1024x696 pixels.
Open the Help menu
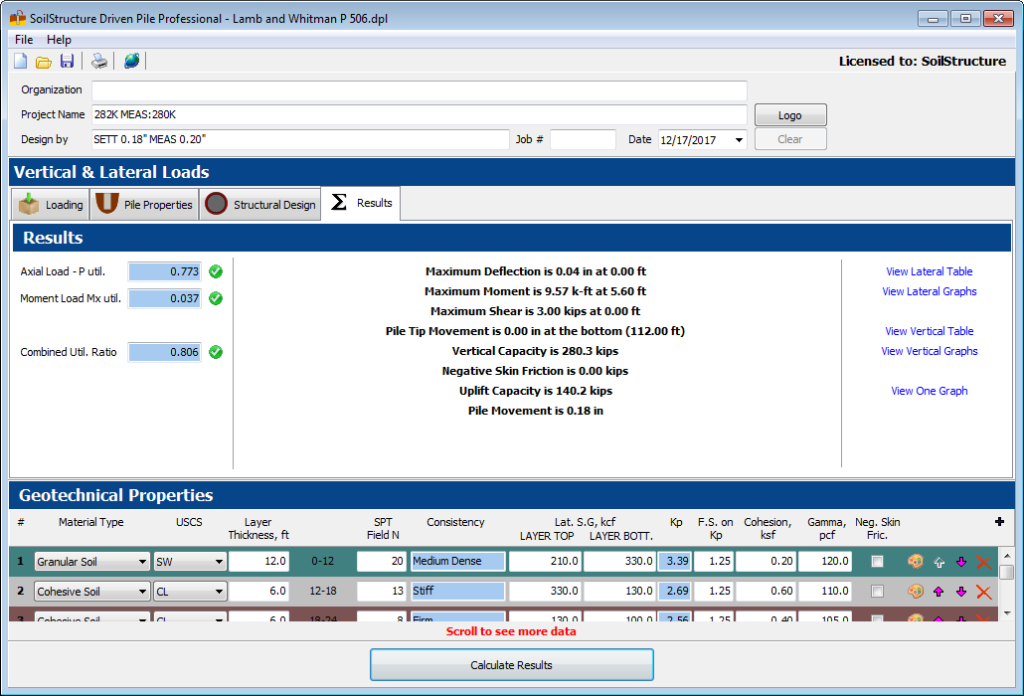(59, 40)
